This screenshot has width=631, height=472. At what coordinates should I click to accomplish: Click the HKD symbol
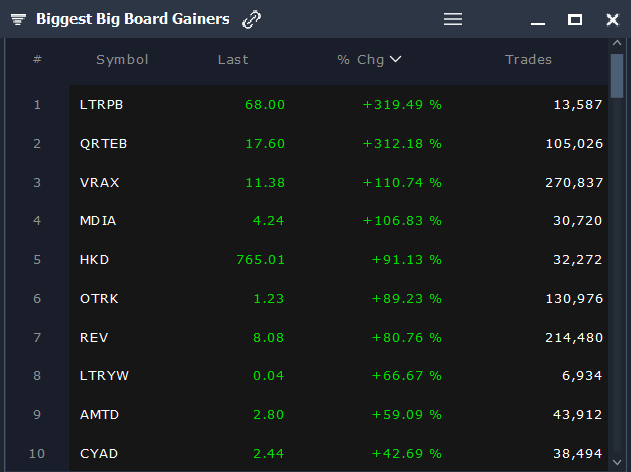95,260
